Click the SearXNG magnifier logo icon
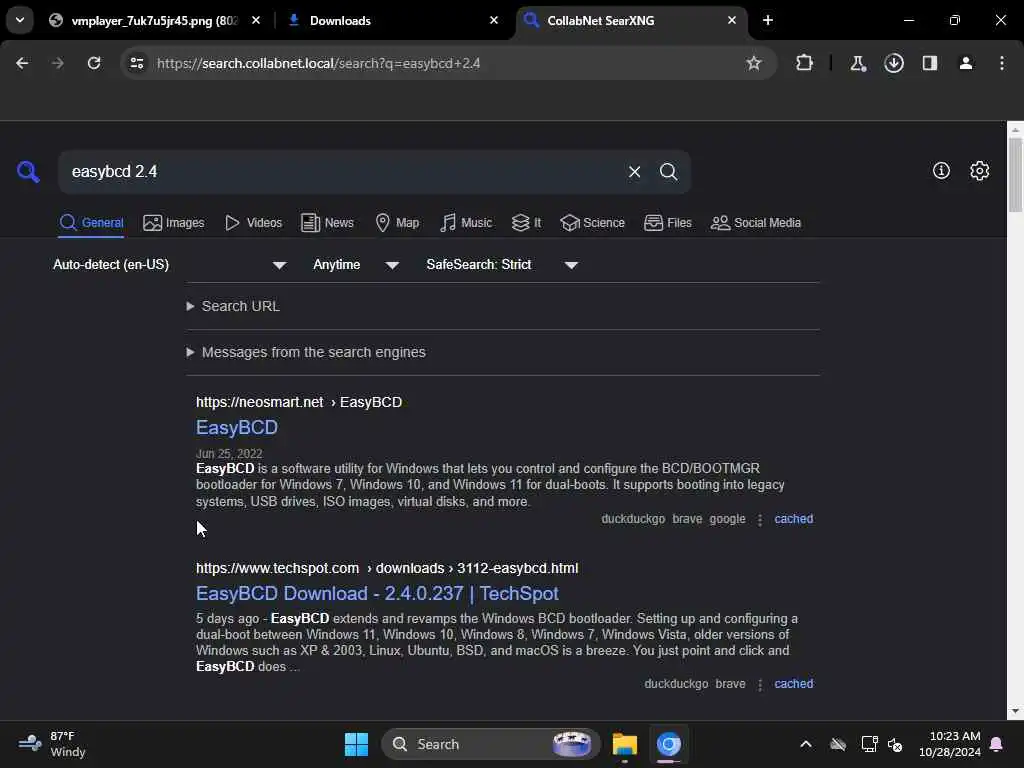The height and width of the screenshot is (768, 1024). pyautogui.click(x=28, y=172)
